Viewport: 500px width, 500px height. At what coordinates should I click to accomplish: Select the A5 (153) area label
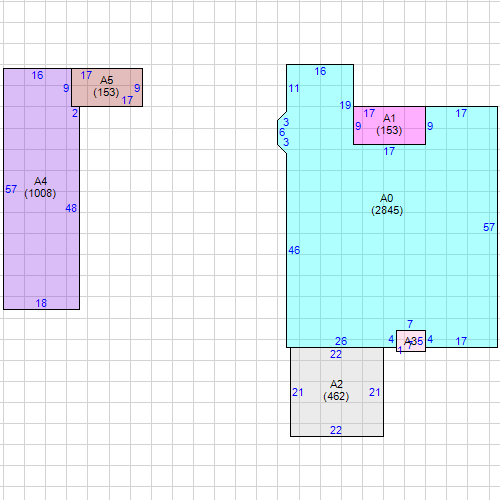pos(106,86)
